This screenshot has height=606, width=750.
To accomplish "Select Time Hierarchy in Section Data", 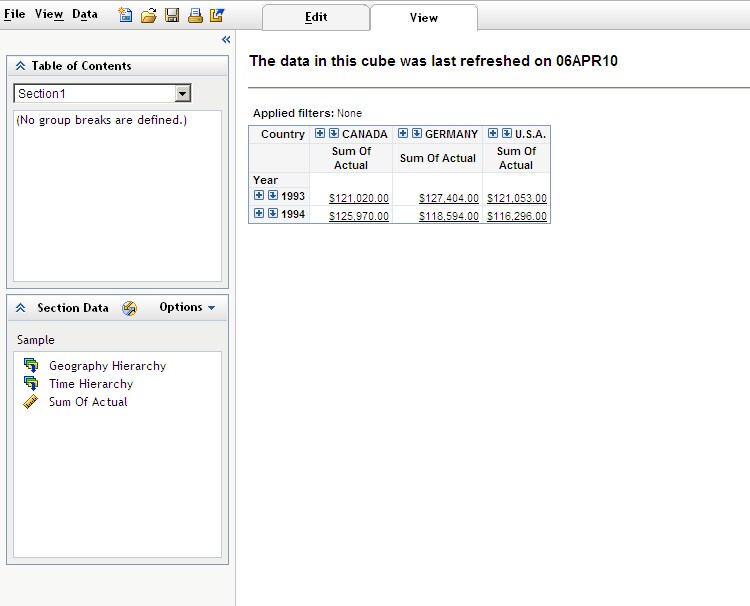I will tap(90, 384).
